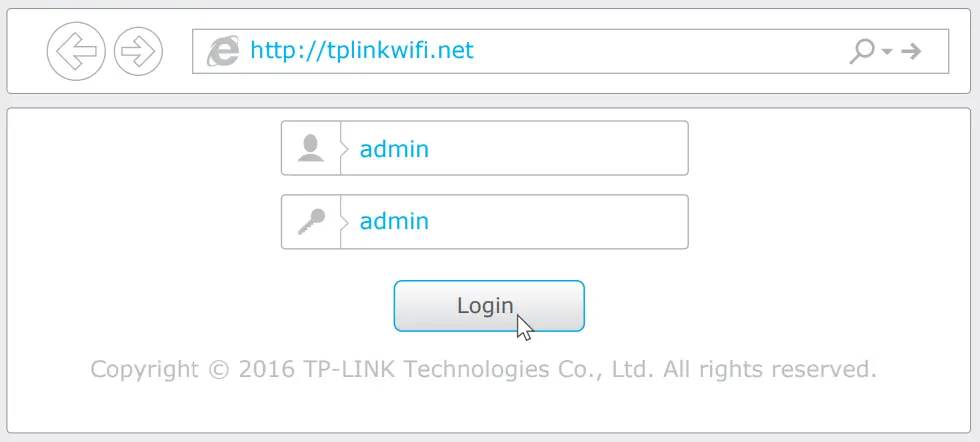
Task: Click the chevron divider in username field
Action: coord(343,149)
